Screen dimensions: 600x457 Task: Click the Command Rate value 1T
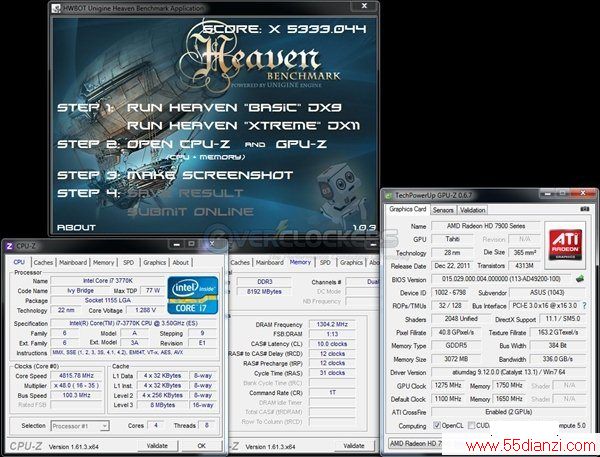point(332,392)
